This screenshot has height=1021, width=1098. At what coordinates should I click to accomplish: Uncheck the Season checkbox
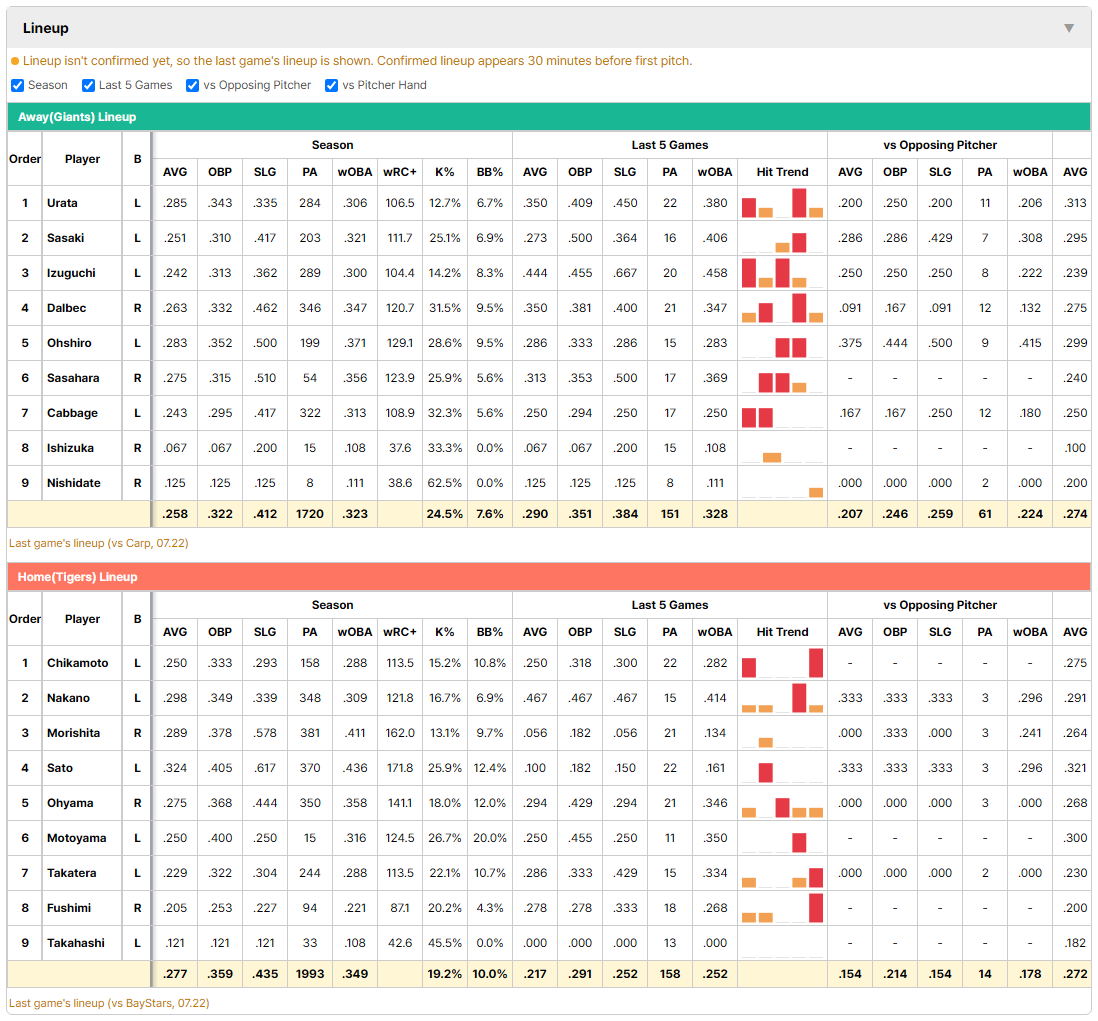point(18,85)
